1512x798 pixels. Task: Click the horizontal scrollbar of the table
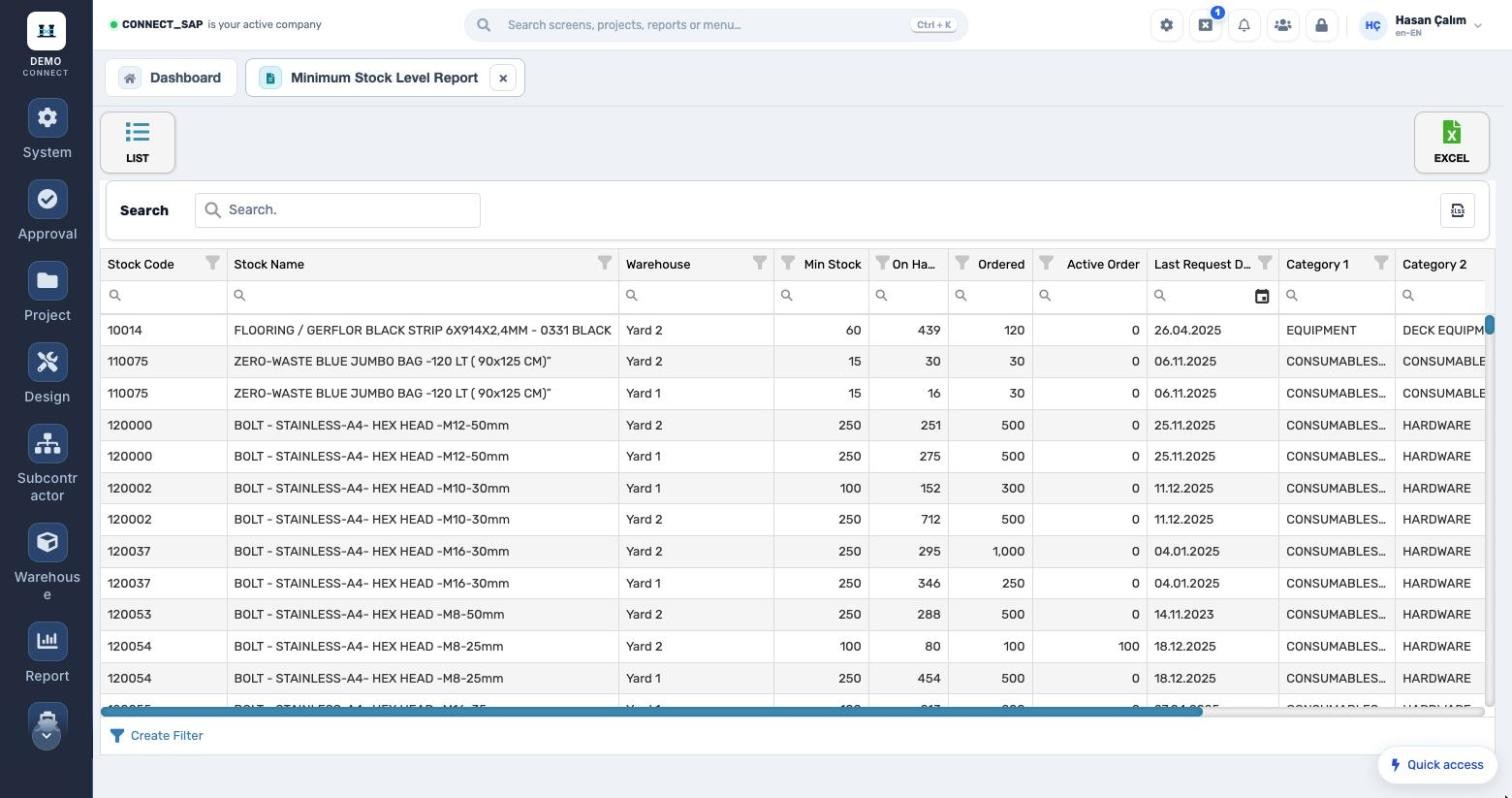click(651, 712)
